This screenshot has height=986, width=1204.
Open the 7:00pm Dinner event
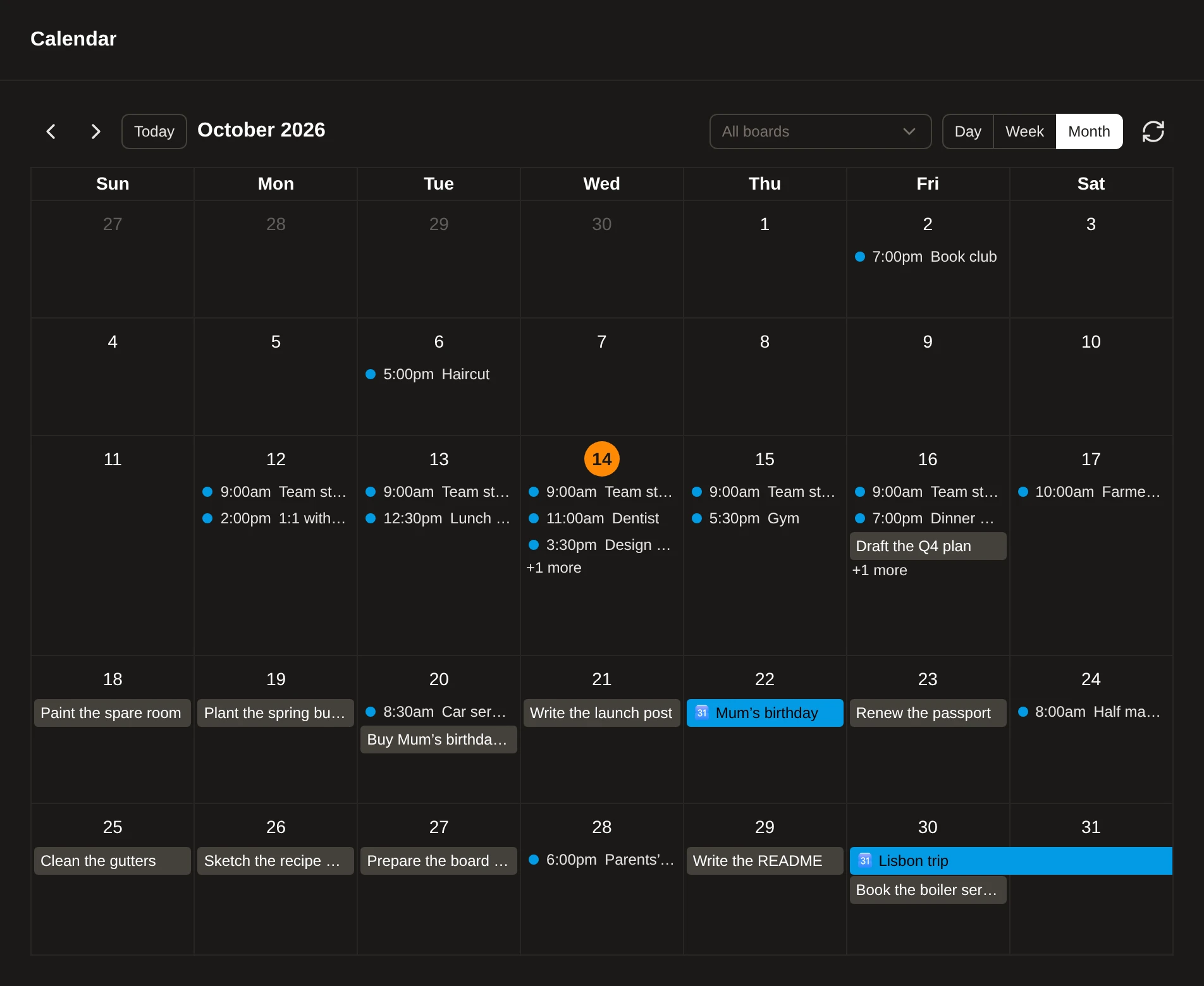point(928,518)
